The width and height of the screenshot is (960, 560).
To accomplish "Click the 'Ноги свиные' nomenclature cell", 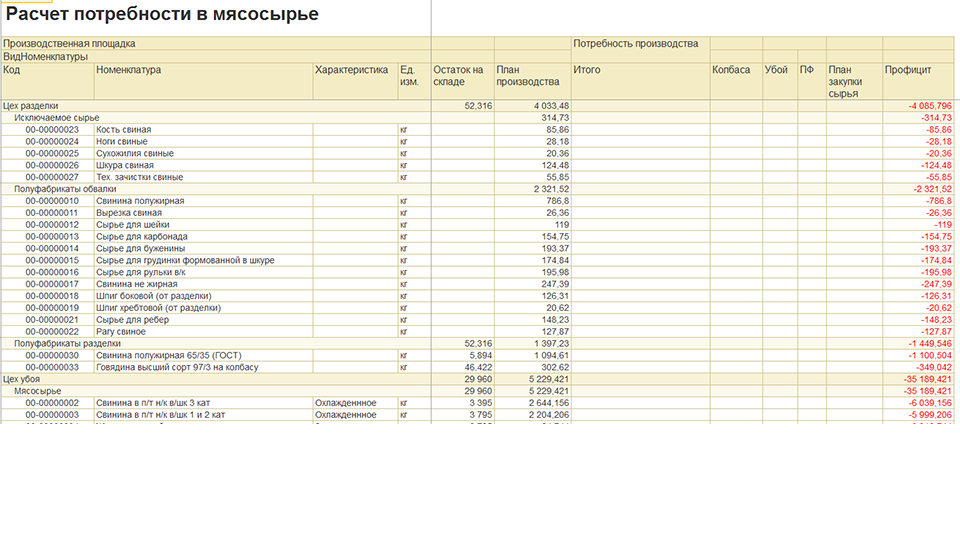I will coord(203,141).
